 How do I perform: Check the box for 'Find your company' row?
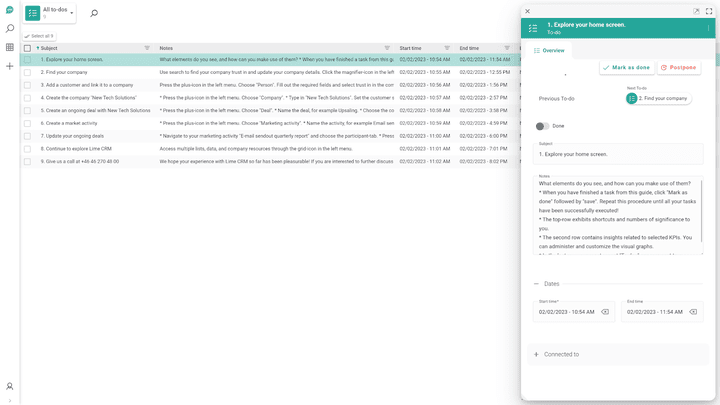coord(27,72)
